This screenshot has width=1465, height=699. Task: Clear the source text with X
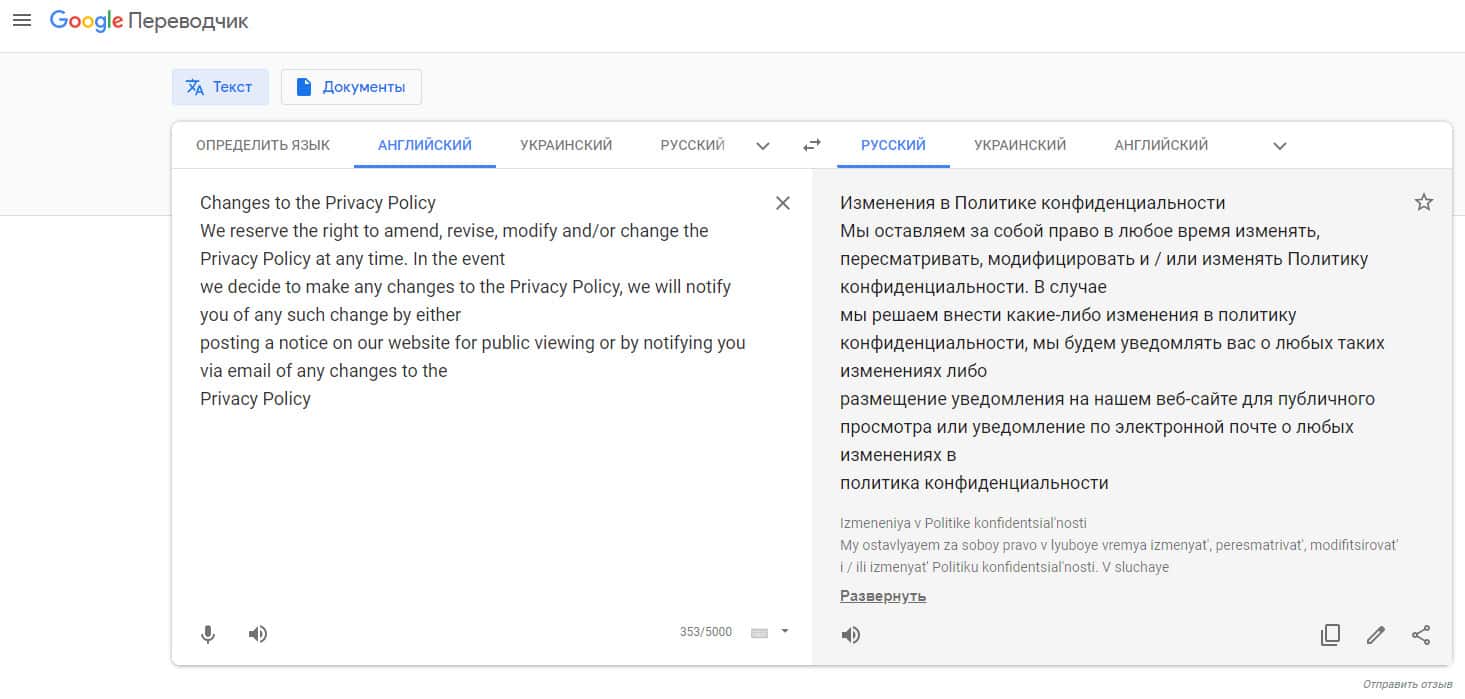tap(783, 203)
